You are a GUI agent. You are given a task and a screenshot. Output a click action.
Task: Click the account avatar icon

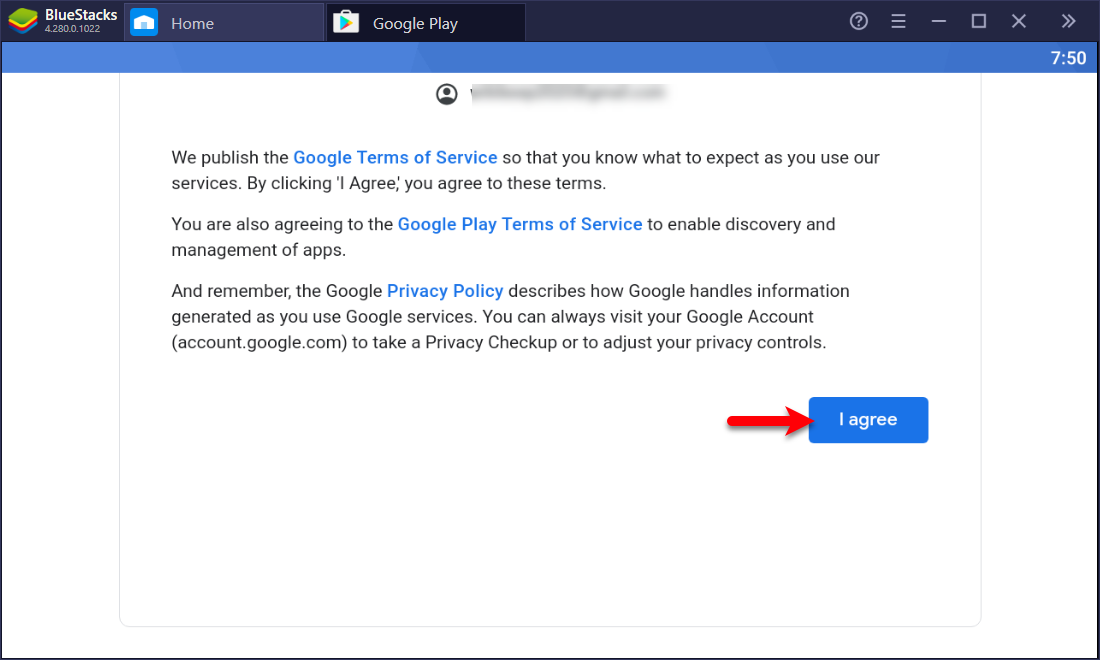point(447,93)
